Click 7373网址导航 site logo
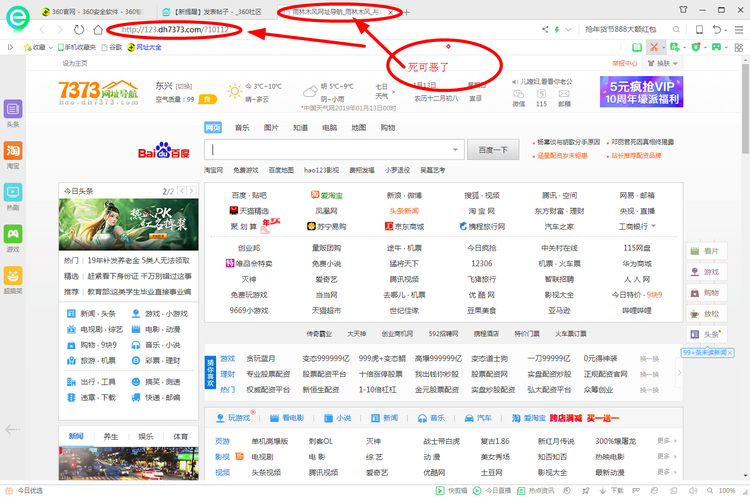 click(x=98, y=92)
